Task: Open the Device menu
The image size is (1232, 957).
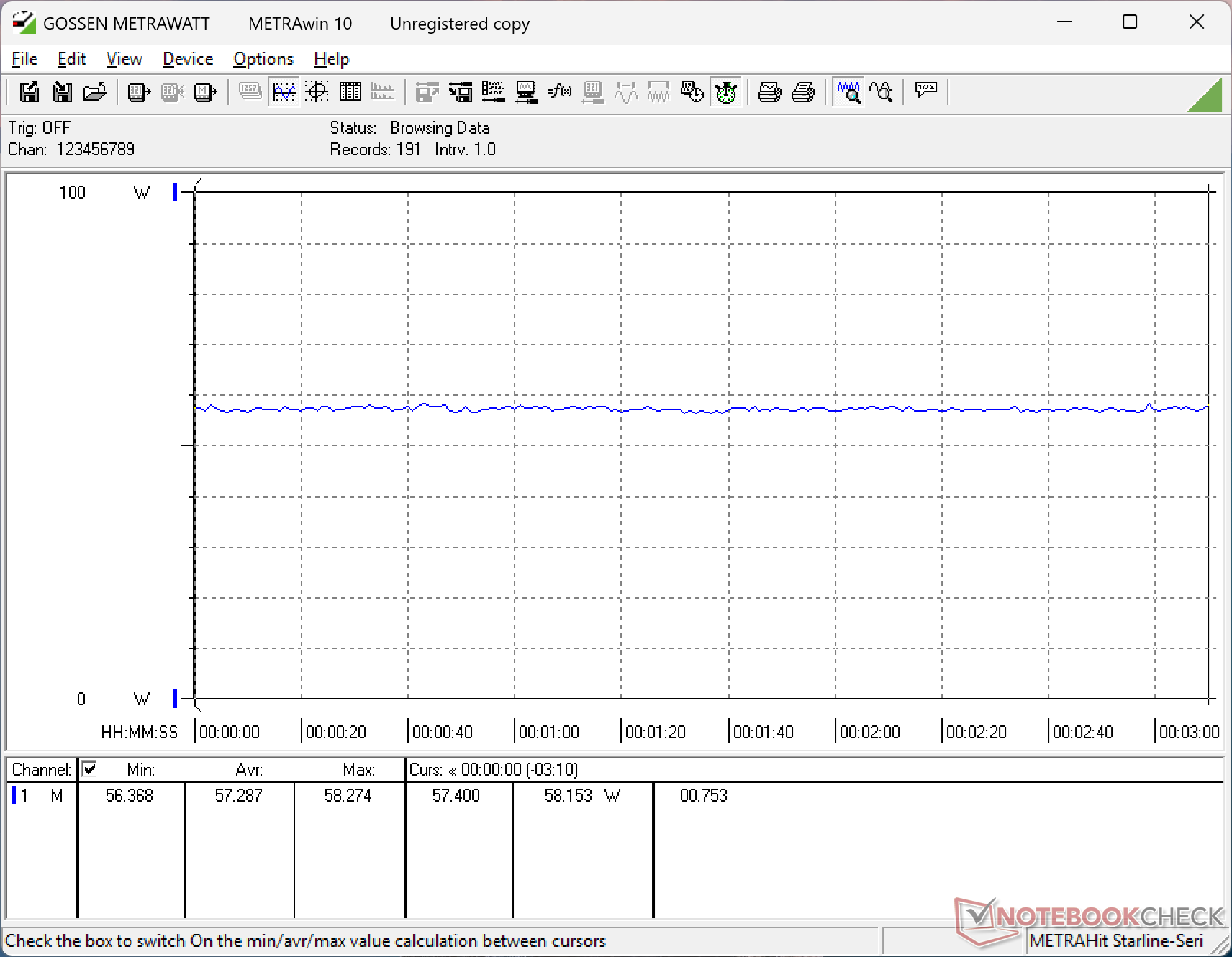Action: [x=188, y=59]
